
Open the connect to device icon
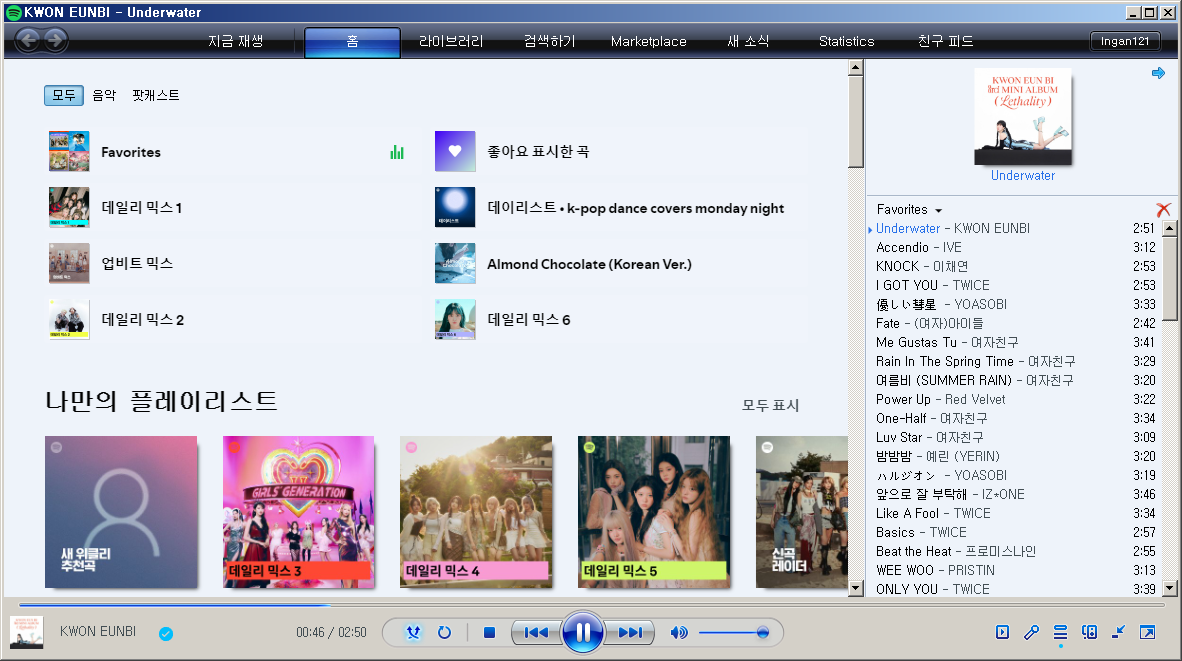[1089, 632]
